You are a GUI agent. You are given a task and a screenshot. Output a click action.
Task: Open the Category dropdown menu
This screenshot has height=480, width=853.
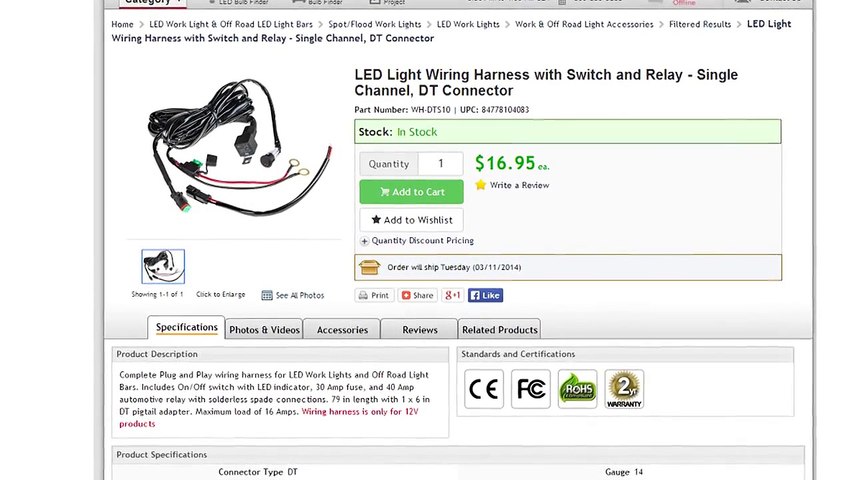point(151,2)
